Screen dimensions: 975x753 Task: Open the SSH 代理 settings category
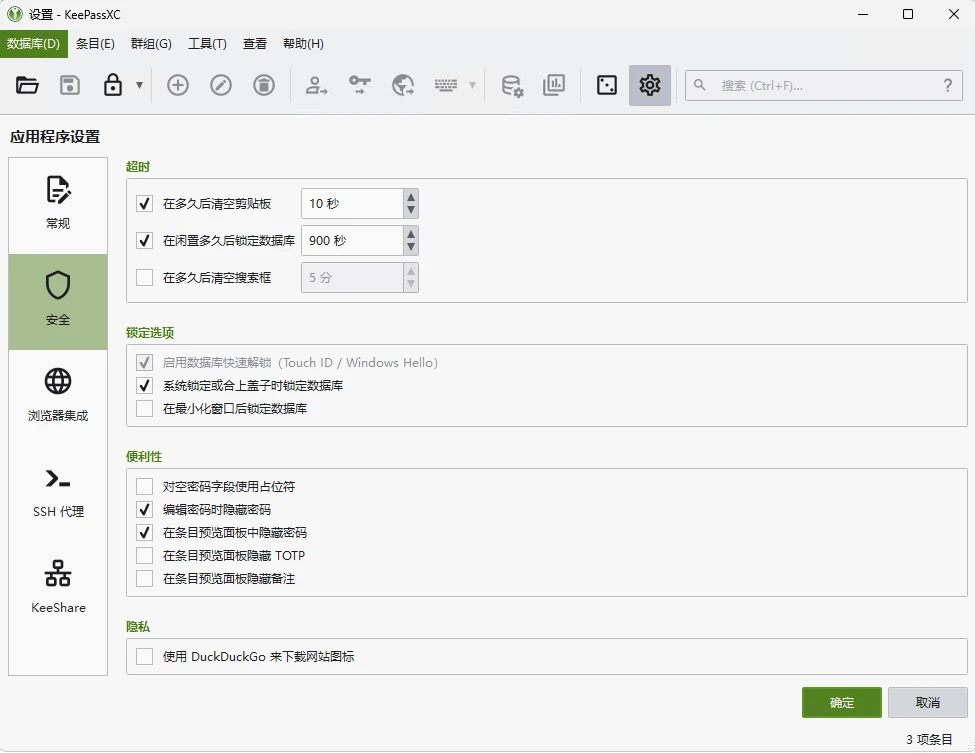58,494
